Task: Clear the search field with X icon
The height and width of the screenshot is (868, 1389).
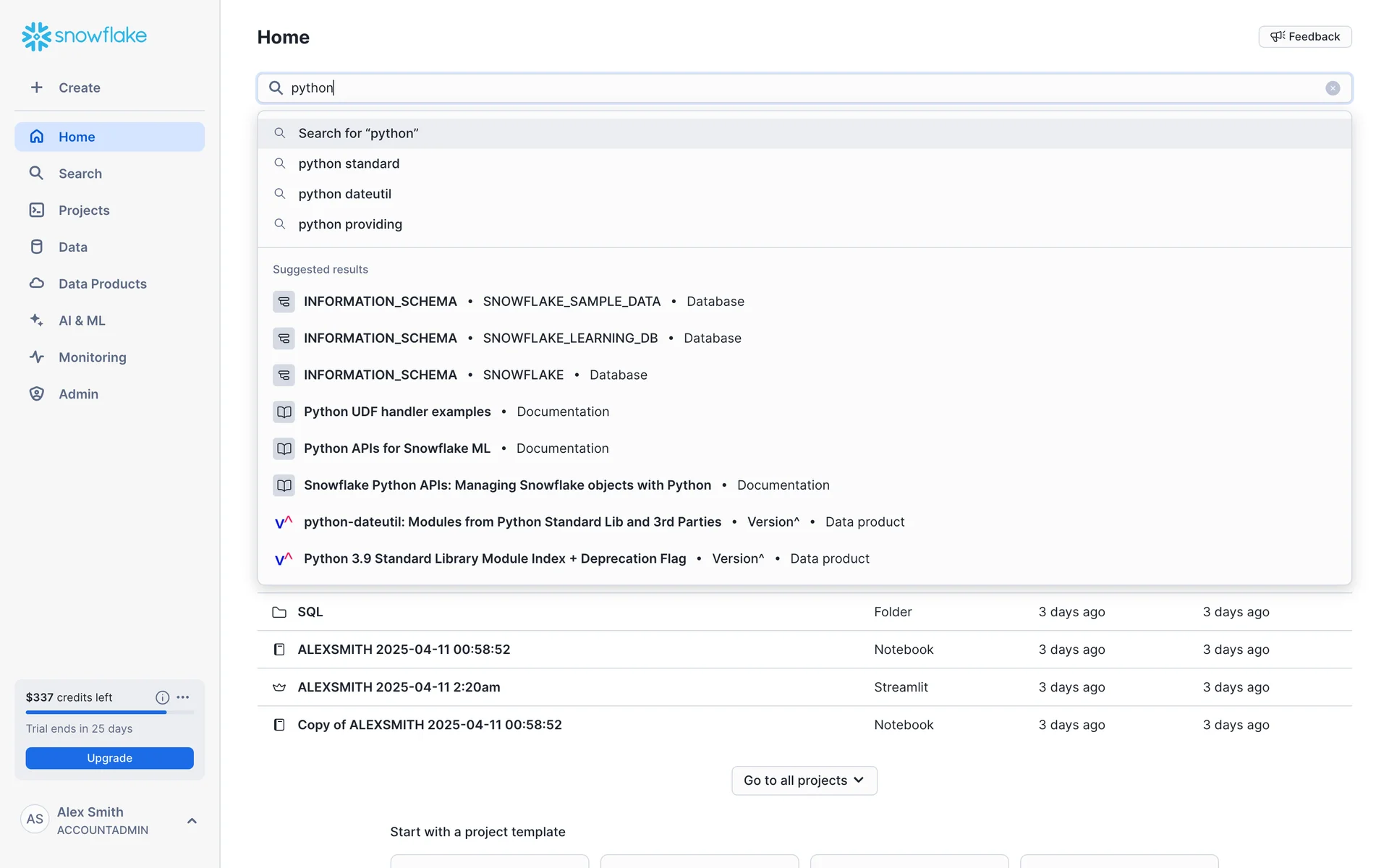Action: coord(1333,88)
